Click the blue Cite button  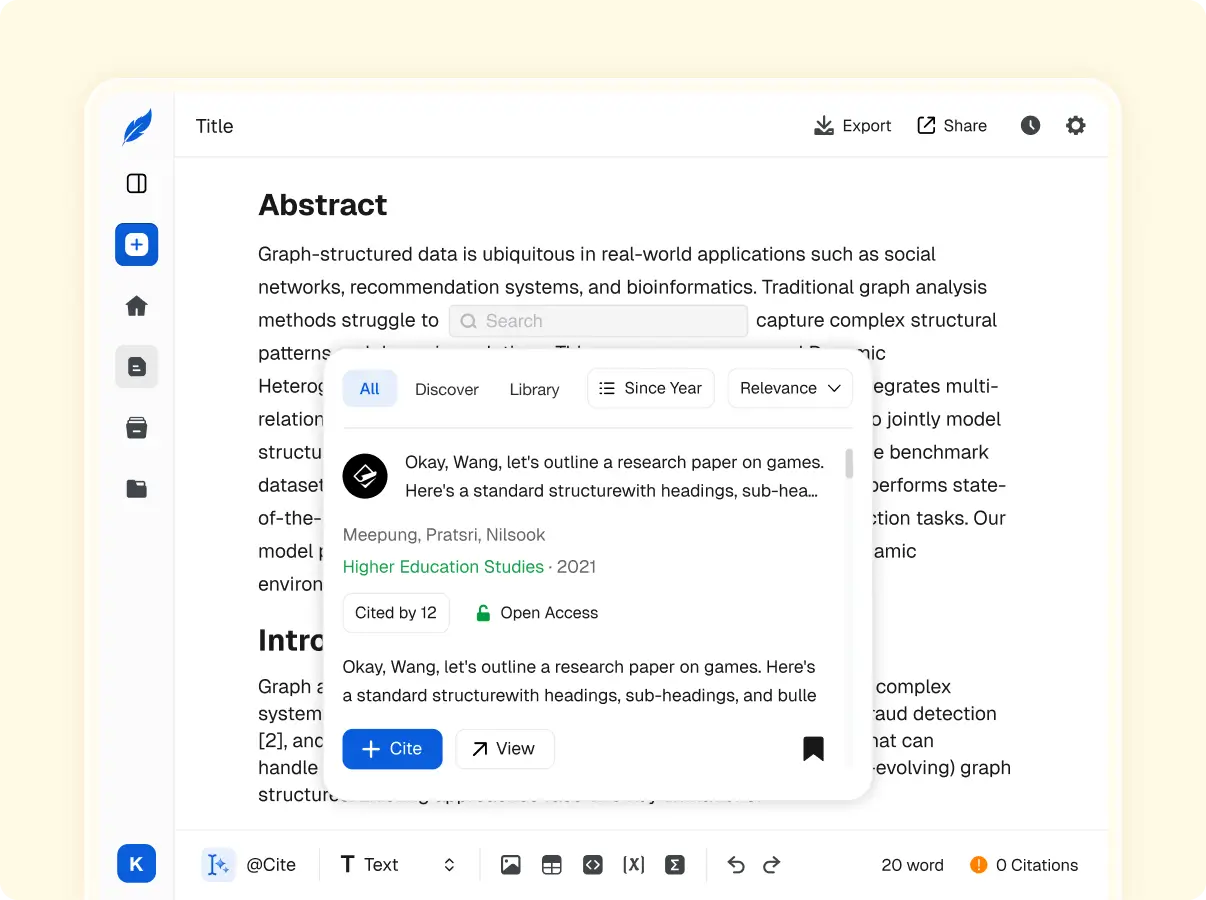click(x=392, y=749)
